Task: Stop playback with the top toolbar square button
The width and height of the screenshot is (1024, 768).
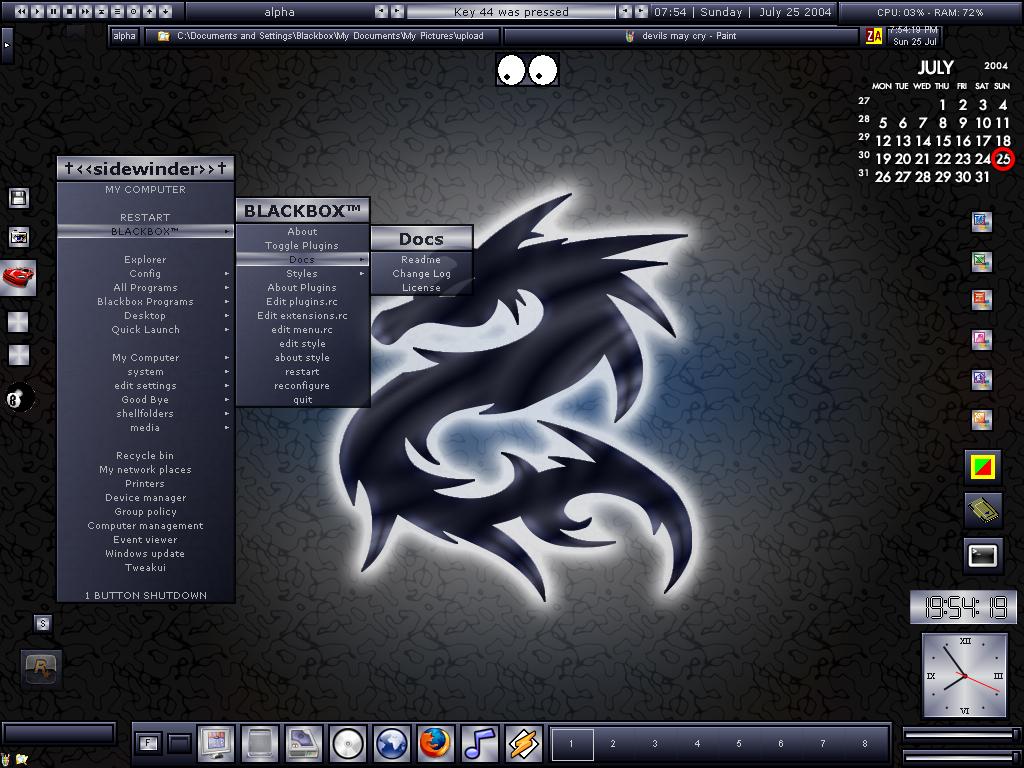Action: 69,11
